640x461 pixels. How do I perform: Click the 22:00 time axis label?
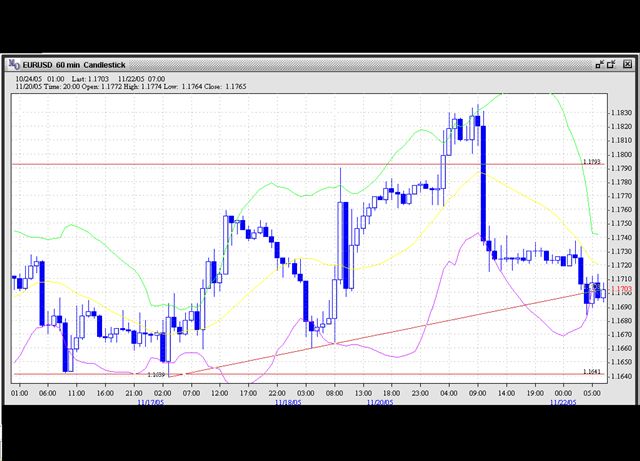(x=277, y=393)
